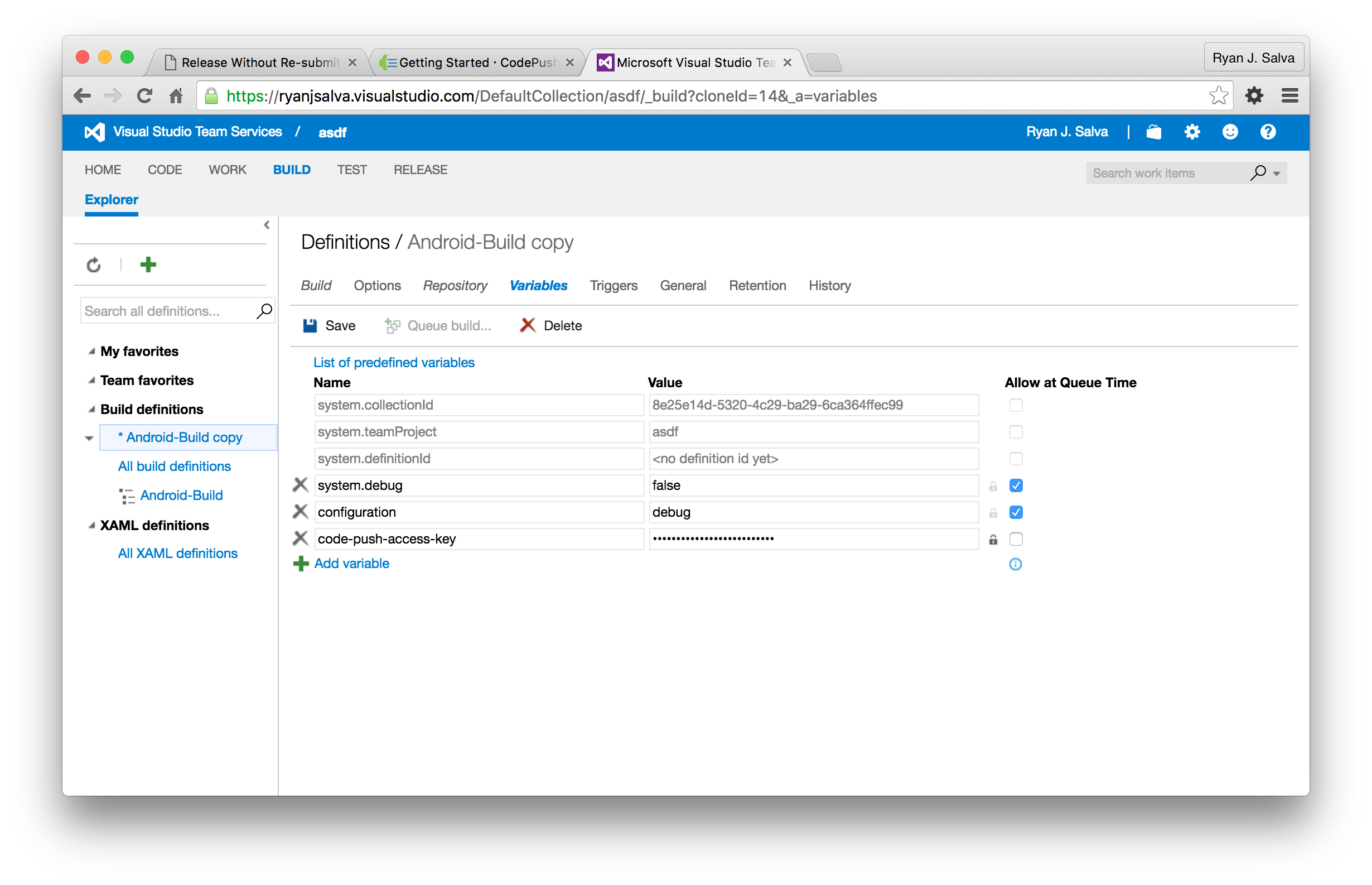Click the info icon under Allow at Queue Time
The width and height of the screenshot is (1372, 885).
point(1016,564)
